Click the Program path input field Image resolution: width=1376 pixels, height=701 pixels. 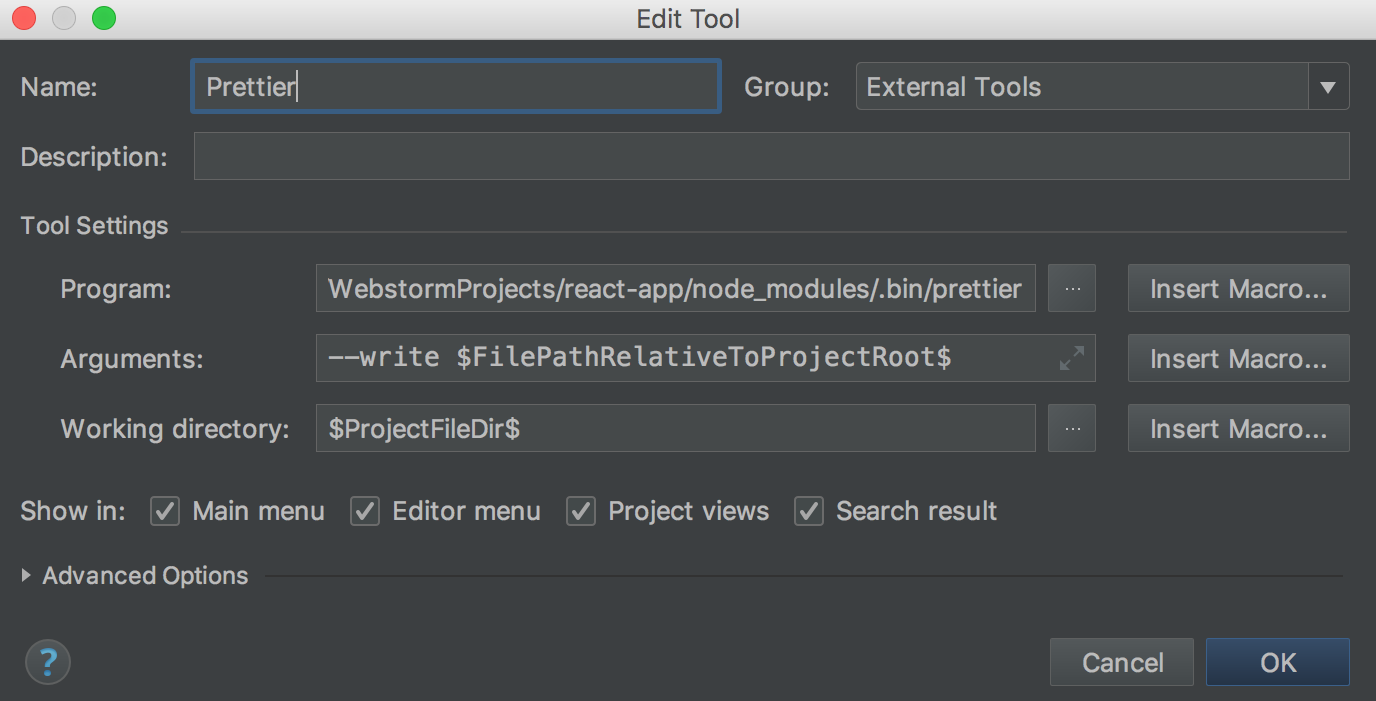(675, 289)
